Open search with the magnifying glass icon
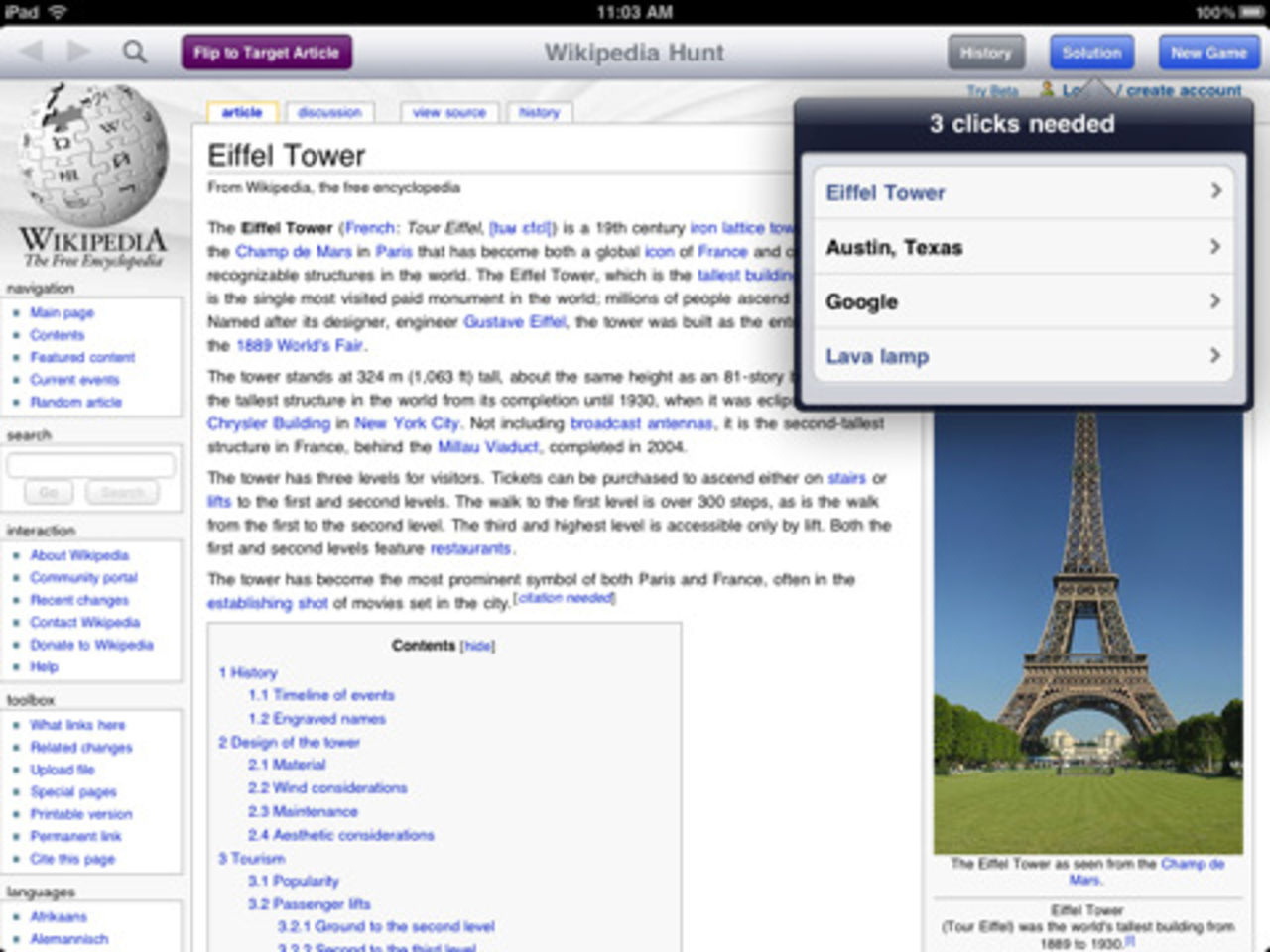1270x952 pixels. (x=135, y=52)
